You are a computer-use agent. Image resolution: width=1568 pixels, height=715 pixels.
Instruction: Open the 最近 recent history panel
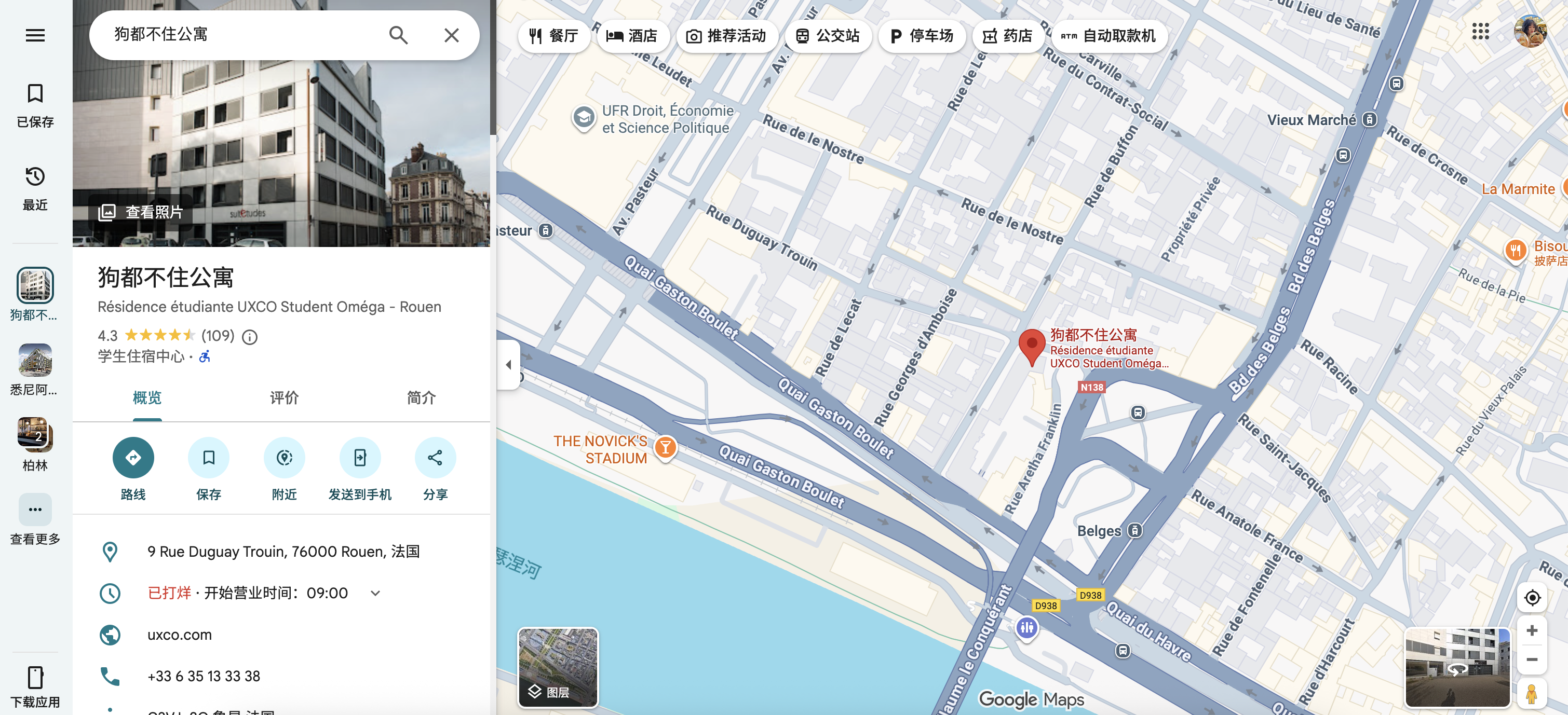35,187
